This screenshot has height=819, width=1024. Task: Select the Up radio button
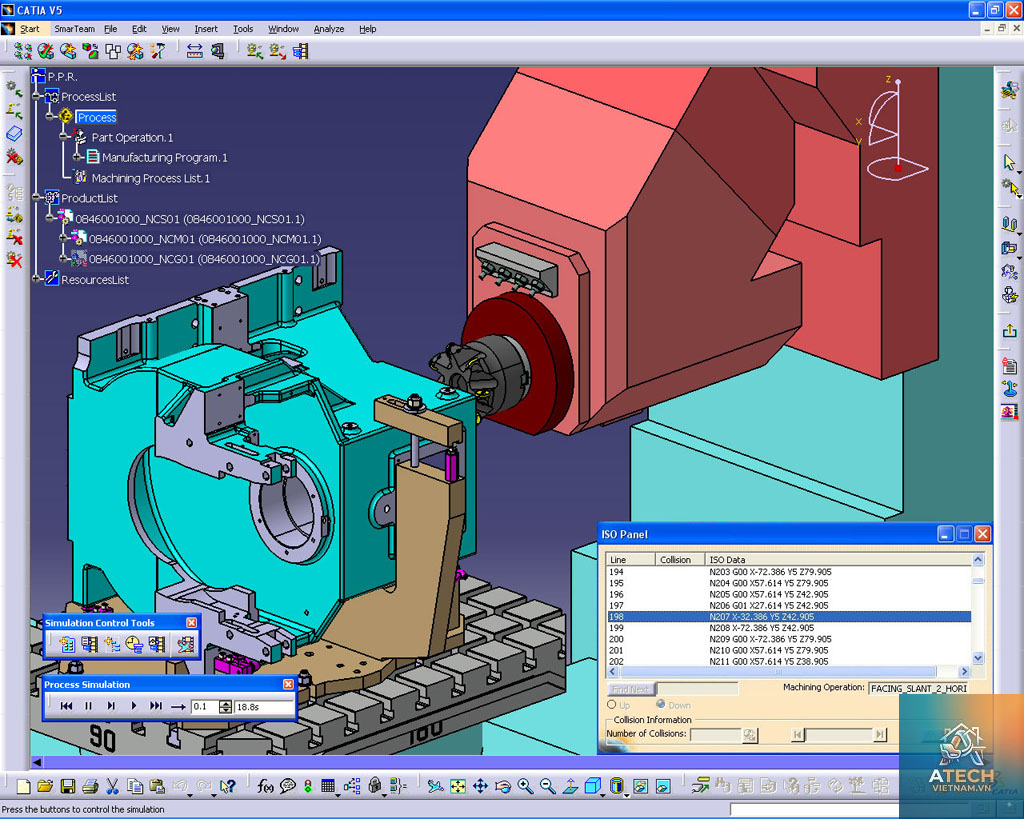[612, 705]
